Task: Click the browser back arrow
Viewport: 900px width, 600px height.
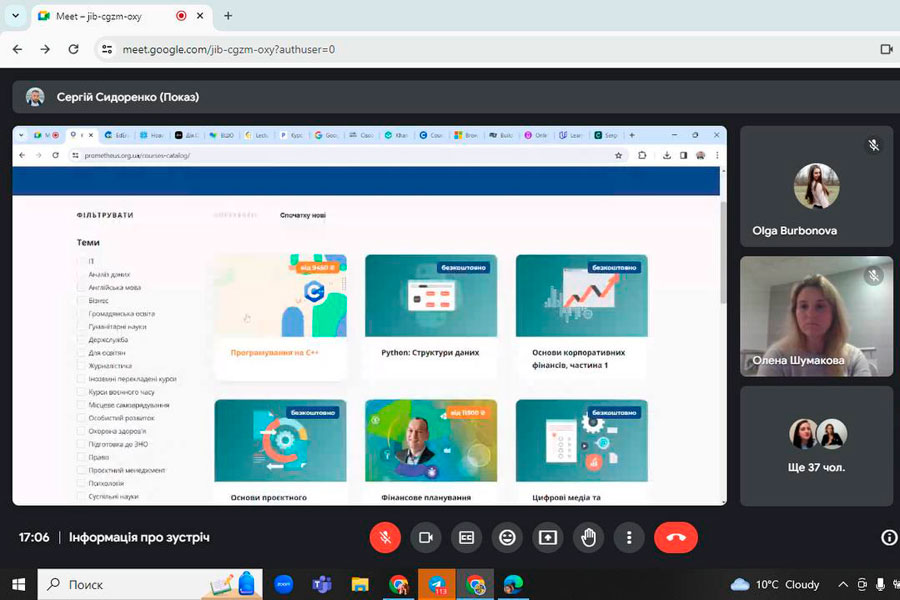Action: click(17, 49)
